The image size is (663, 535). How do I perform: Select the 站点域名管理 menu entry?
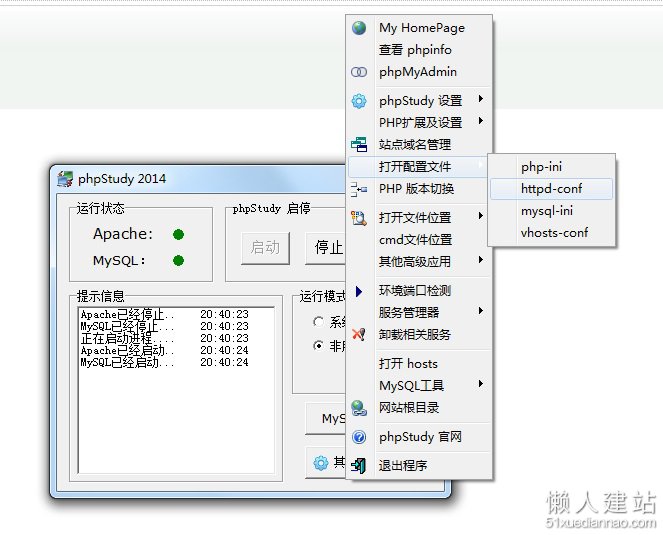tap(419, 145)
